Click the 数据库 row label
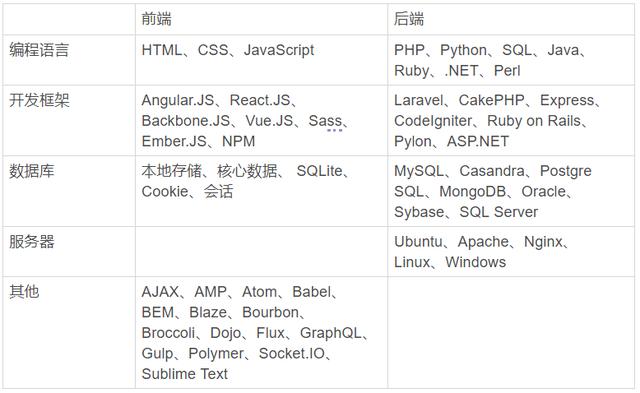The image size is (640, 393). [x=32, y=171]
